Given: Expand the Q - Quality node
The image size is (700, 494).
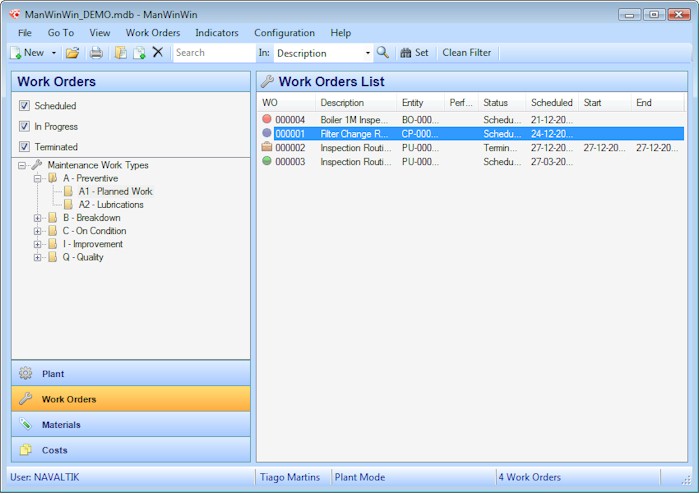Looking at the screenshot, I should tap(38, 257).
